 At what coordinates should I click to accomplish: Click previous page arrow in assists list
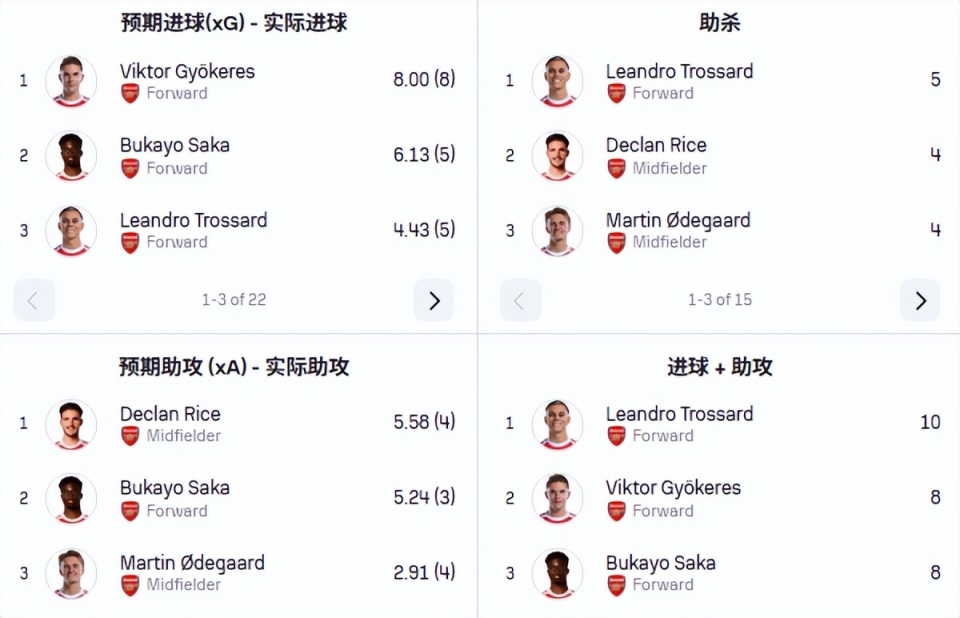tap(520, 300)
